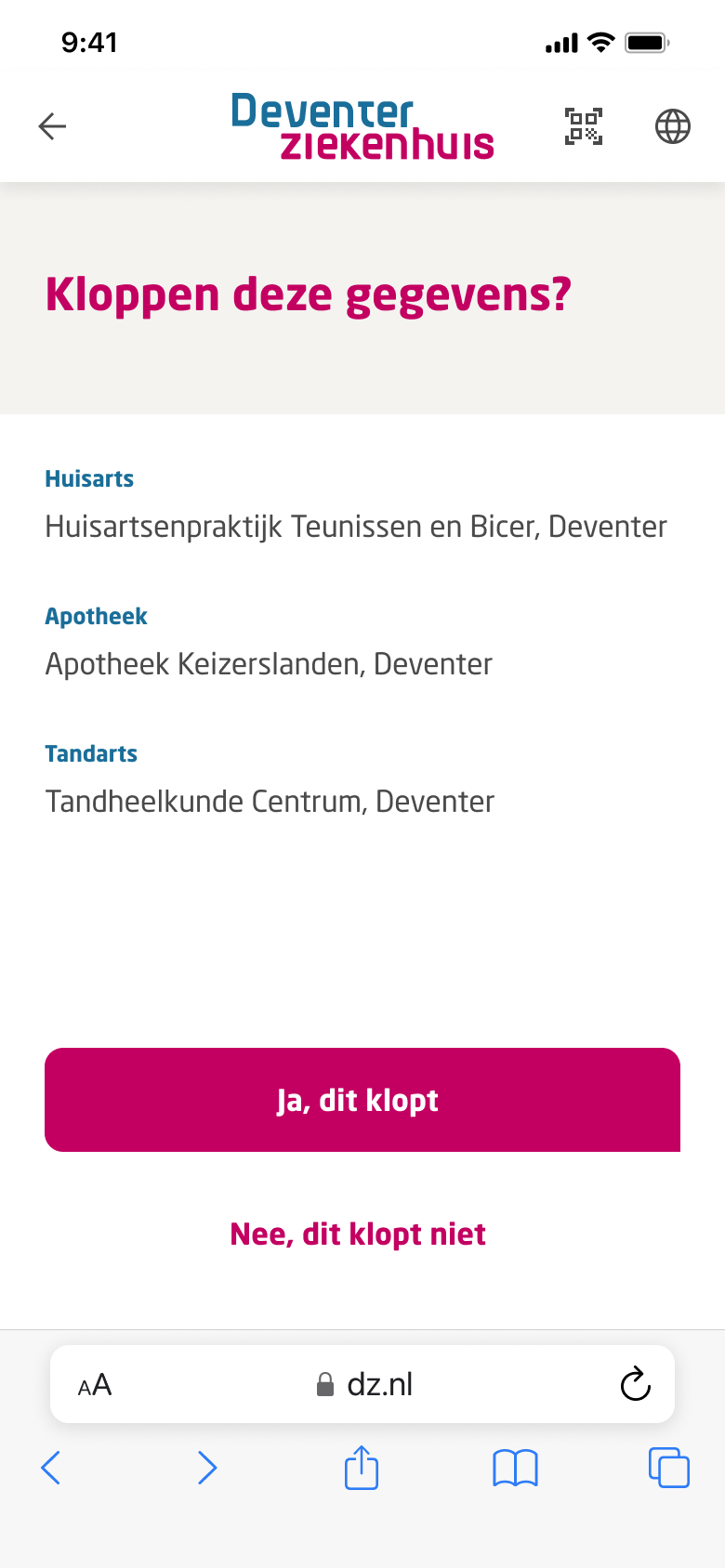
Task: Go back in Safari browser history
Action: tap(51, 1469)
